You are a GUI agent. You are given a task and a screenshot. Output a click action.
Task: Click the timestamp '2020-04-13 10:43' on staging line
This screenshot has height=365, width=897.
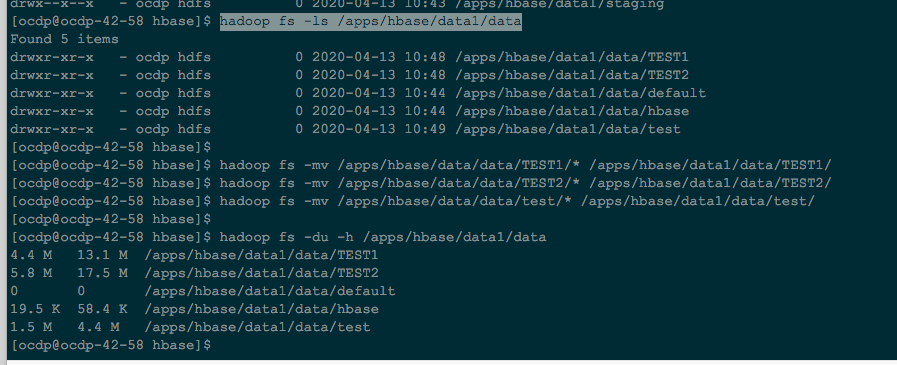click(x=379, y=5)
